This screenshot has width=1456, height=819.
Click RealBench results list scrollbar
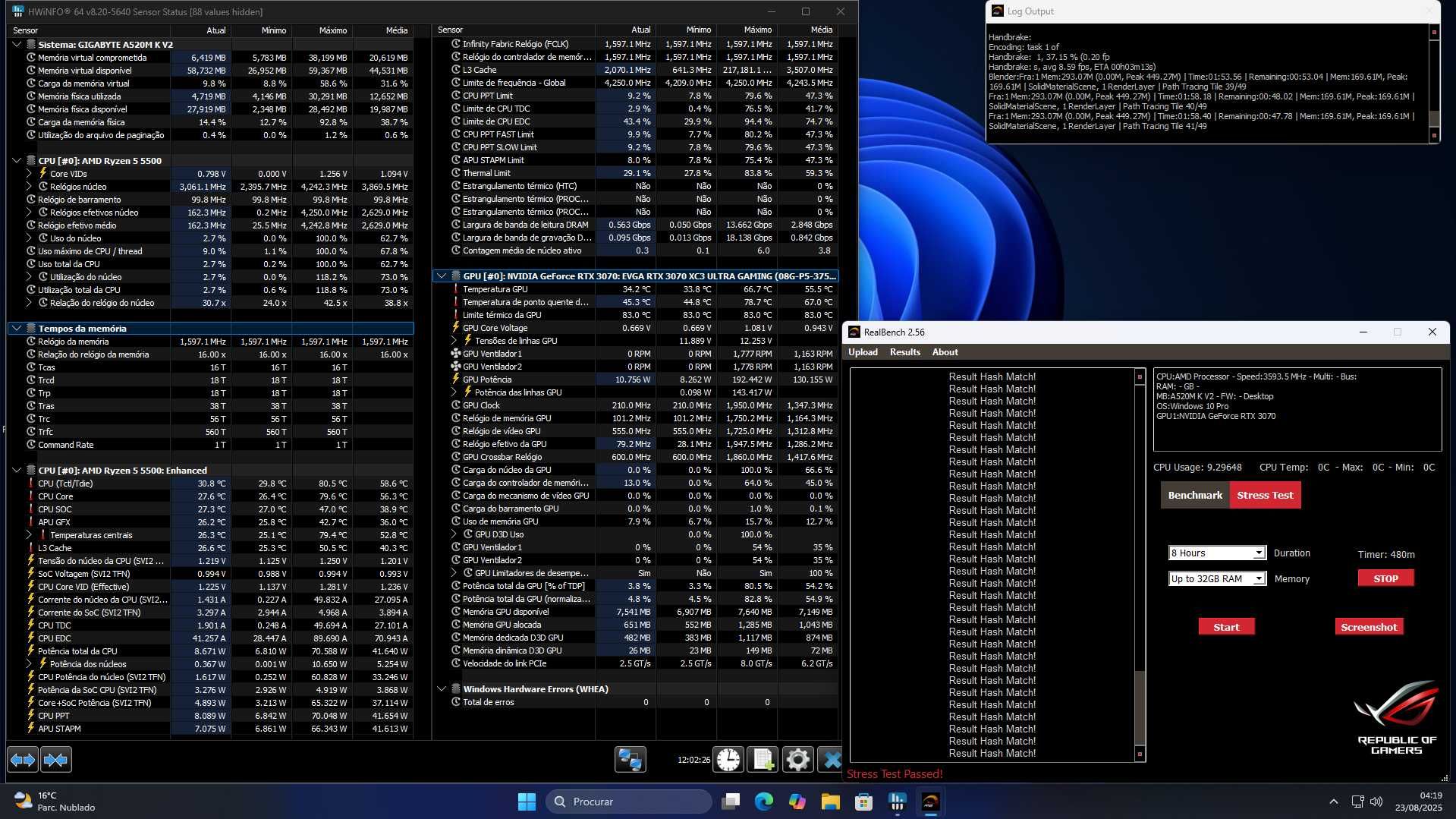[1140, 565]
